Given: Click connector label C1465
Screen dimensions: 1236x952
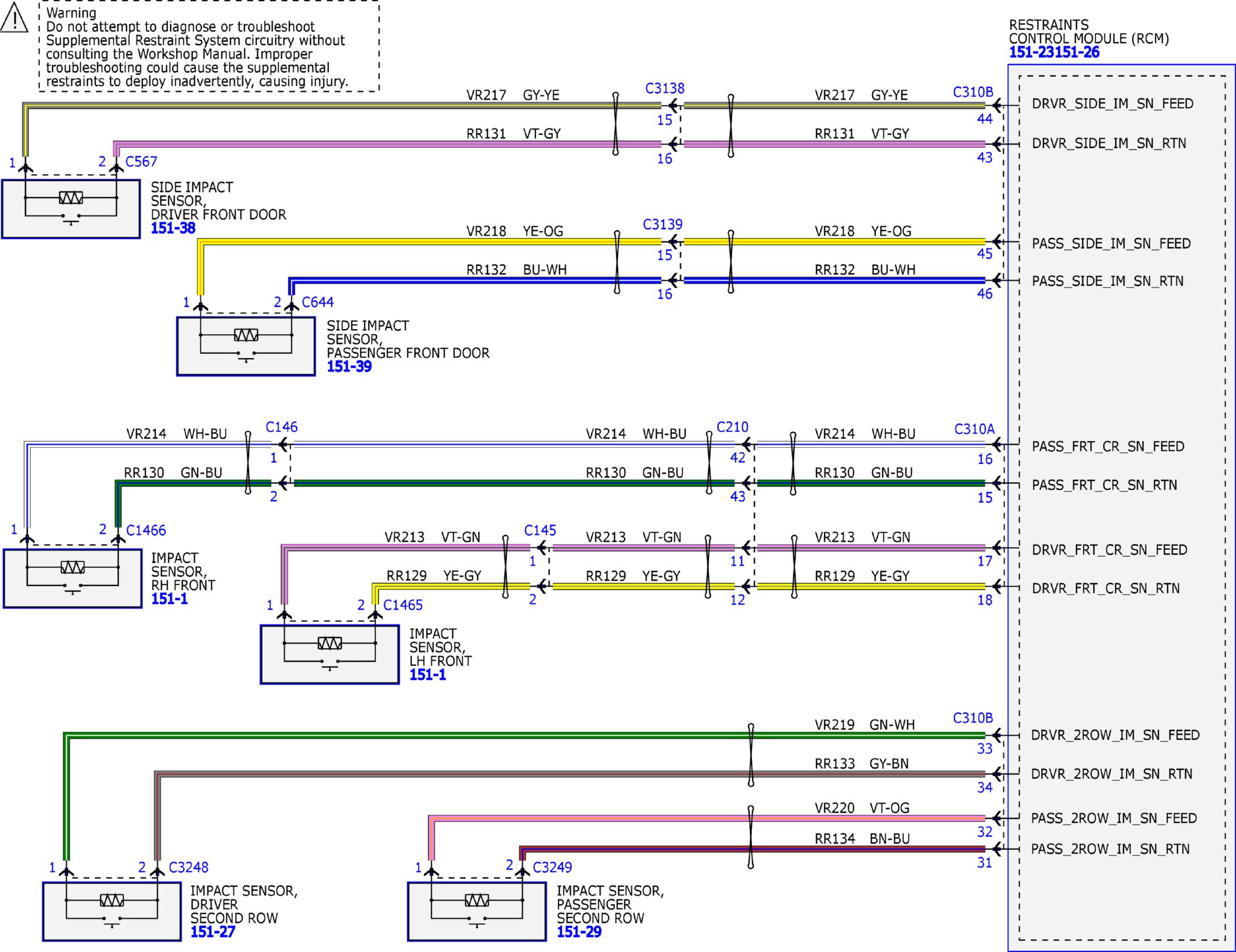Looking at the screenshot, I should pyautogui.click(x=403, y=606).
